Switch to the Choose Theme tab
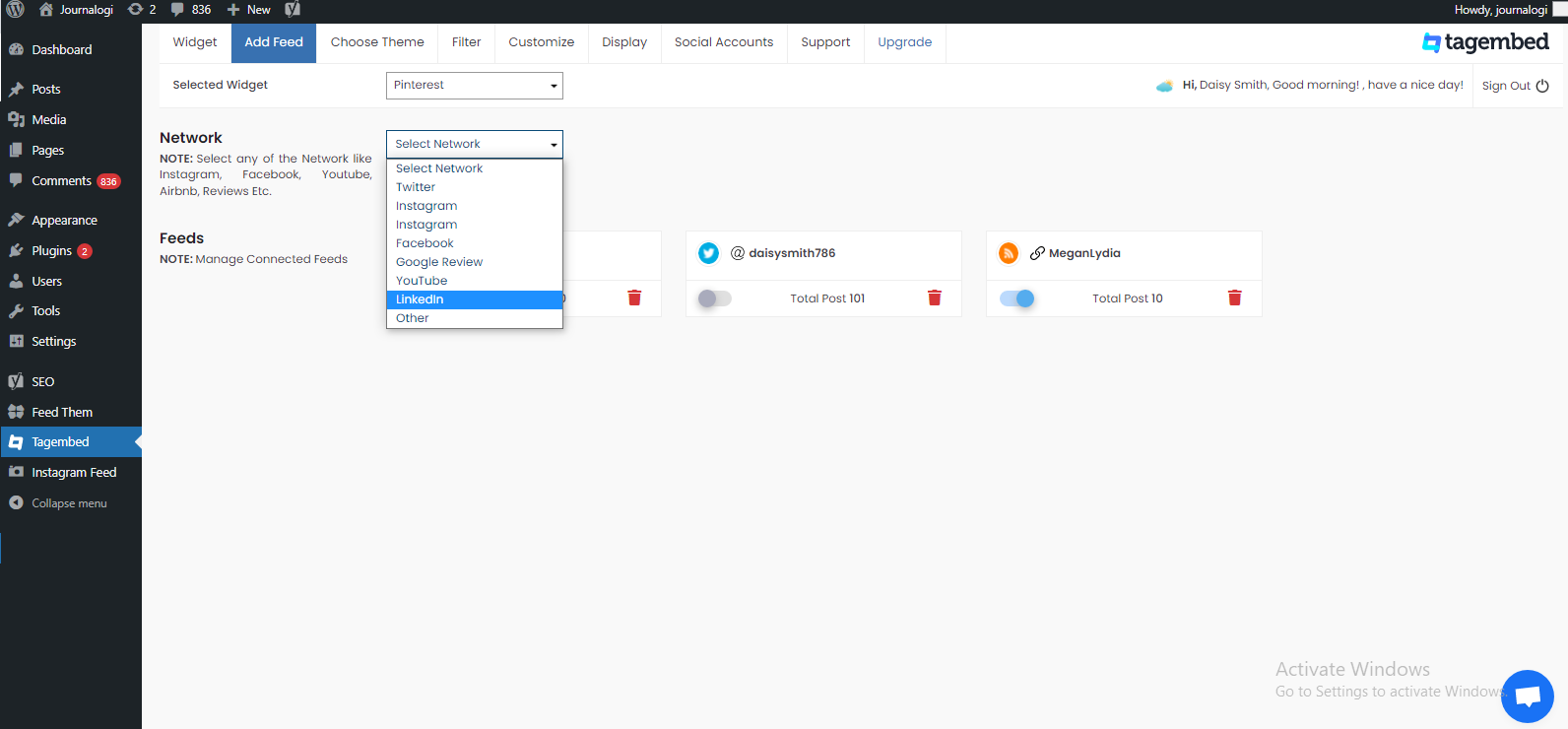This screenshot has width=1568, height=729. (377, 42)
